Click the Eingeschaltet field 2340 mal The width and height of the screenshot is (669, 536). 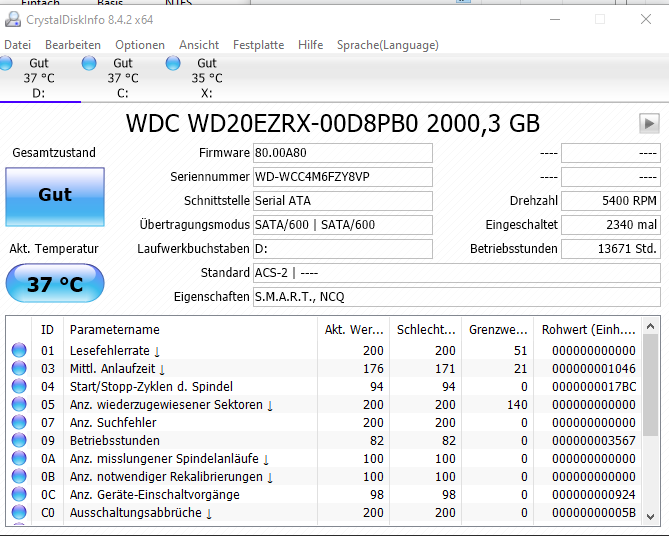(x=611, y=224)
